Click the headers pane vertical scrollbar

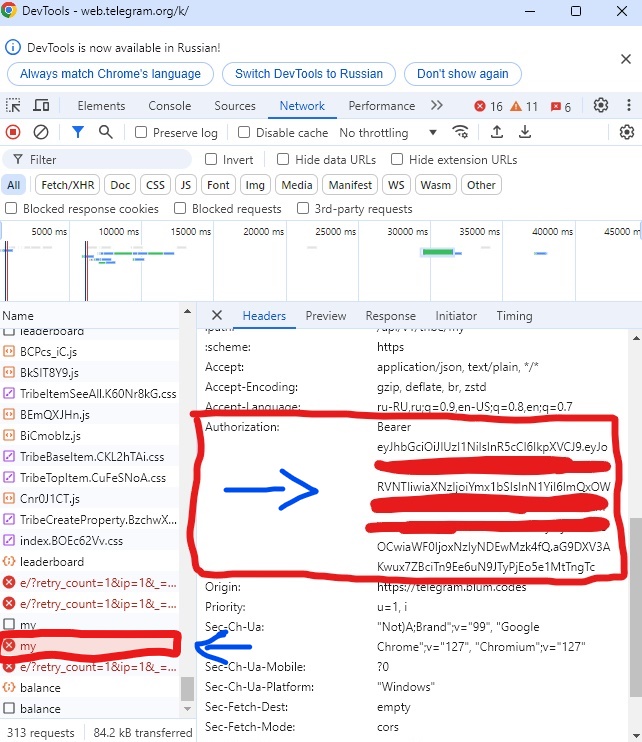coord(636,607)
